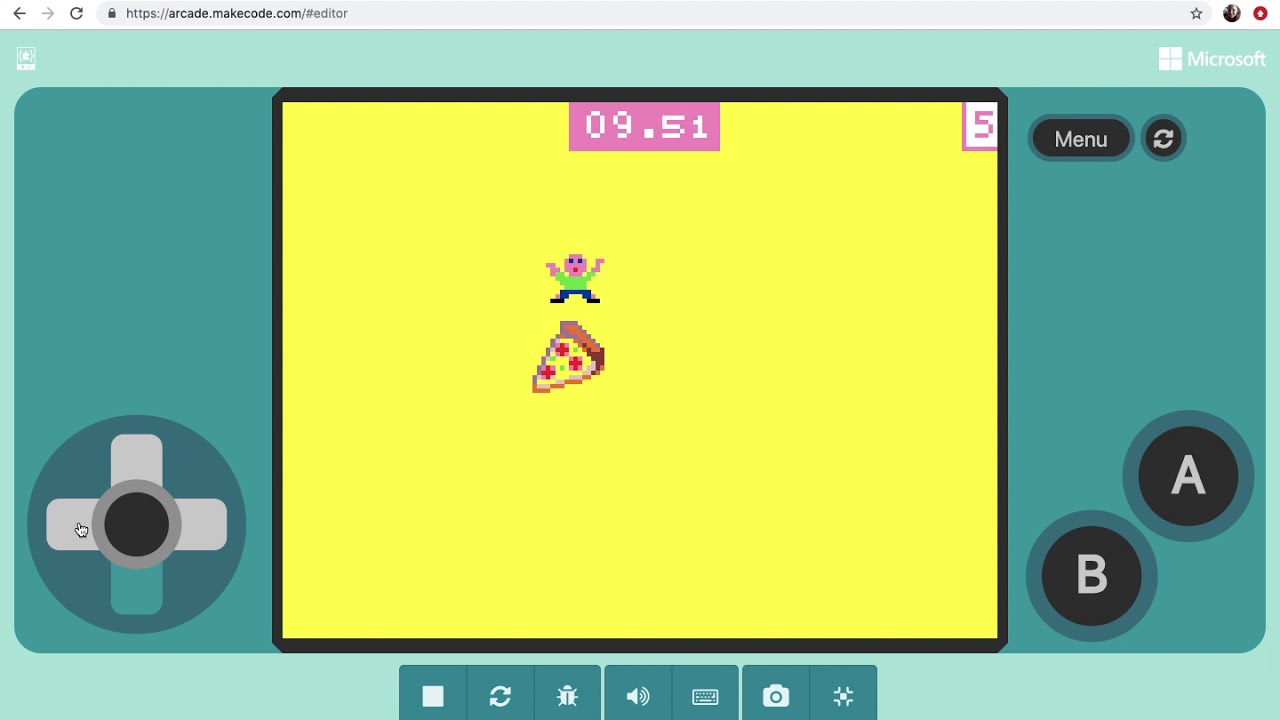Viewport: 1280px width, 720px height.
Task: Reload the browser page
Action: (76, 13)
